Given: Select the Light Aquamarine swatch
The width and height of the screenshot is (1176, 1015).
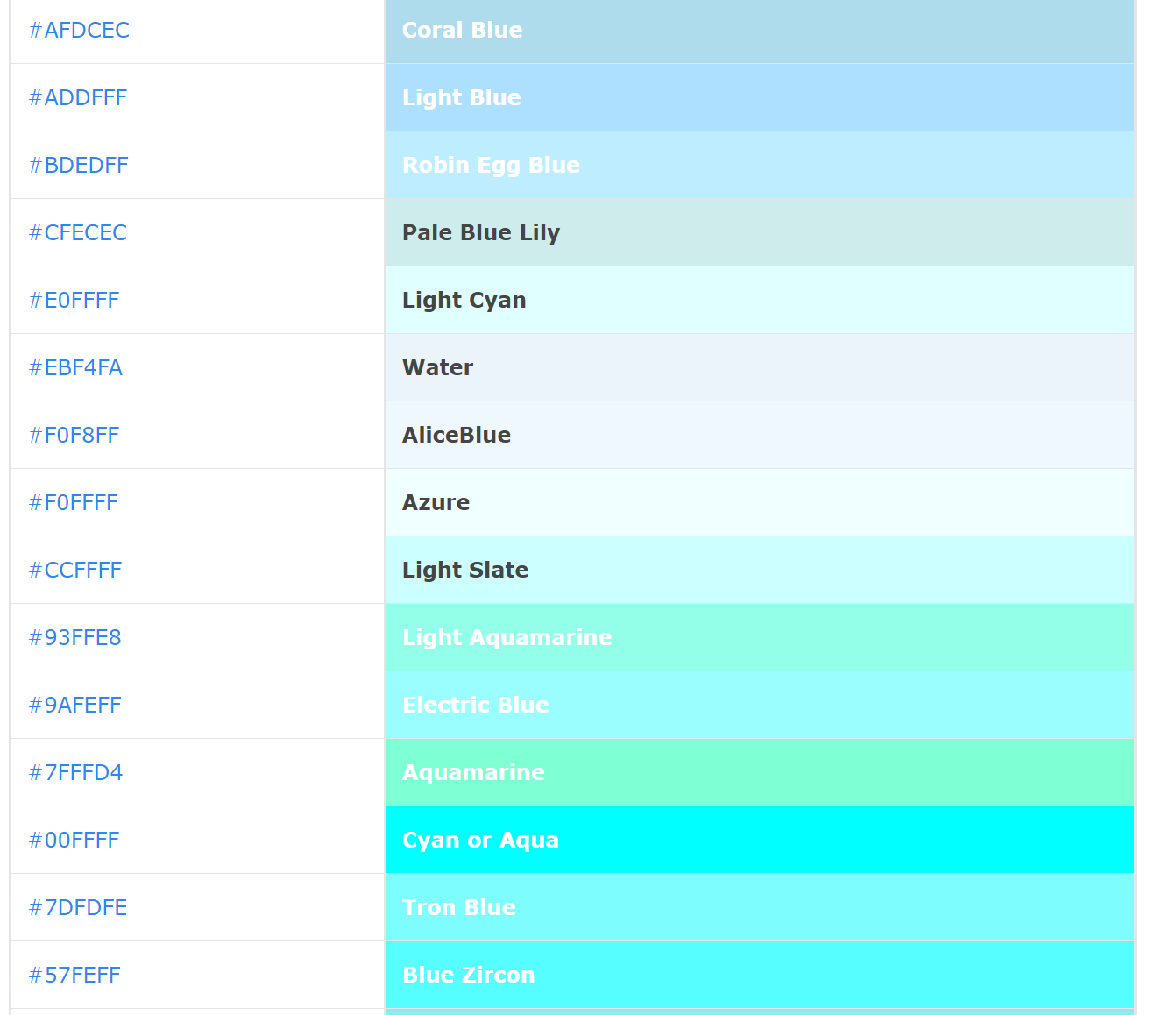Looking at the screenshot, I should (x=759, y=638).
